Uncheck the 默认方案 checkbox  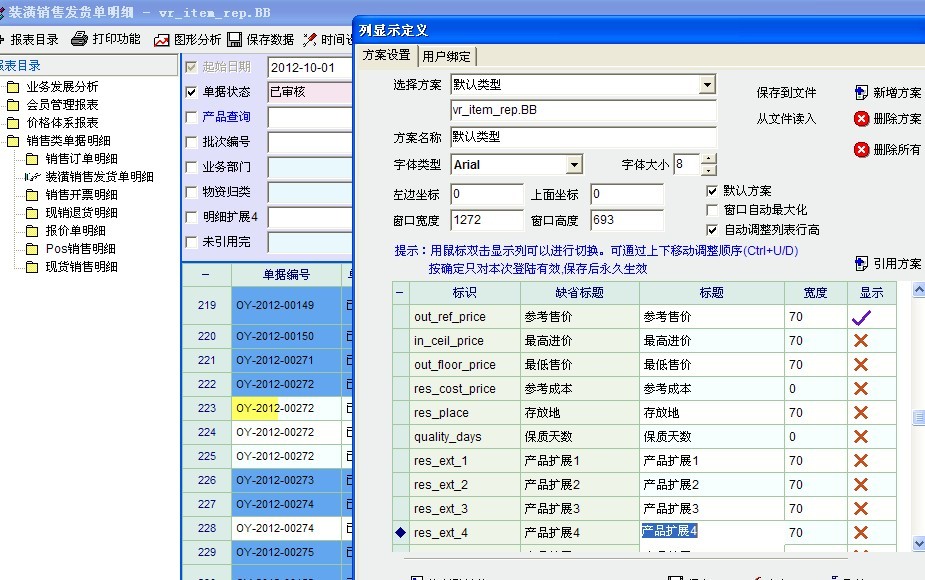[712, 191]
